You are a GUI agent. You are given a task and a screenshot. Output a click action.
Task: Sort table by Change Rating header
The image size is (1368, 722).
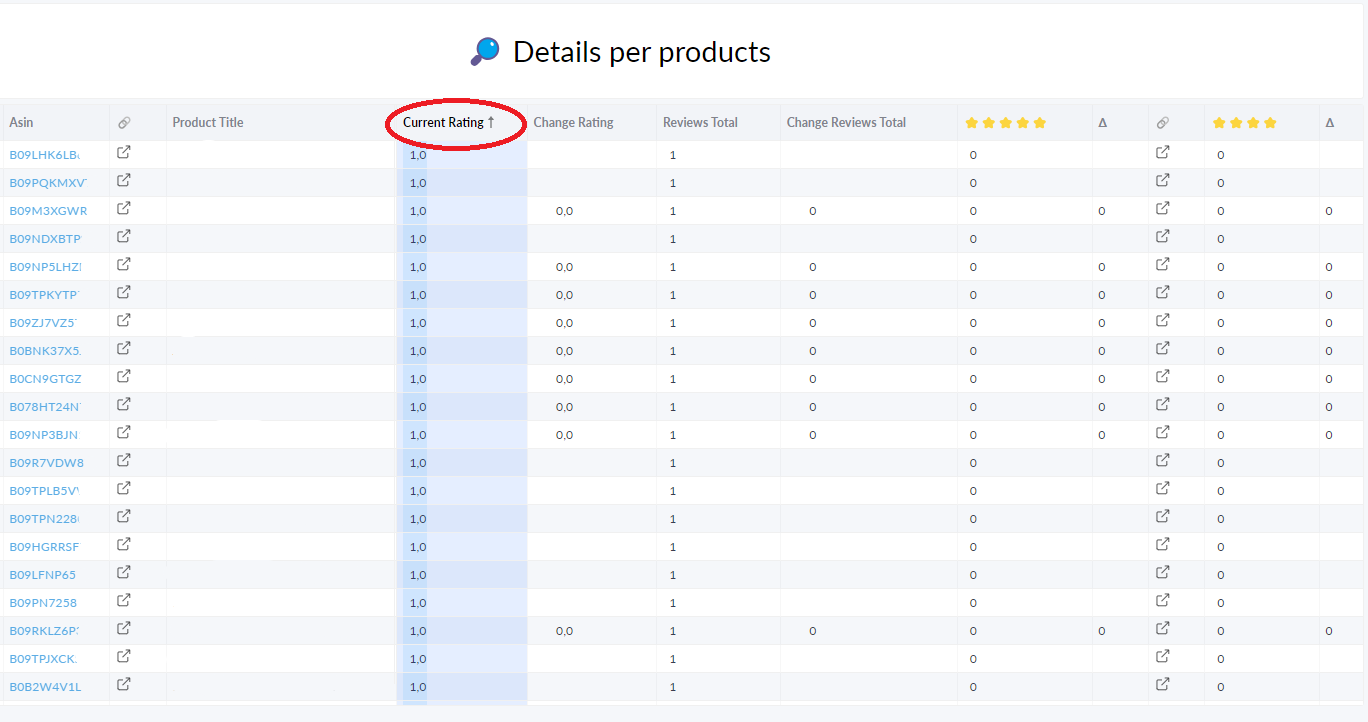coord(573,122)
